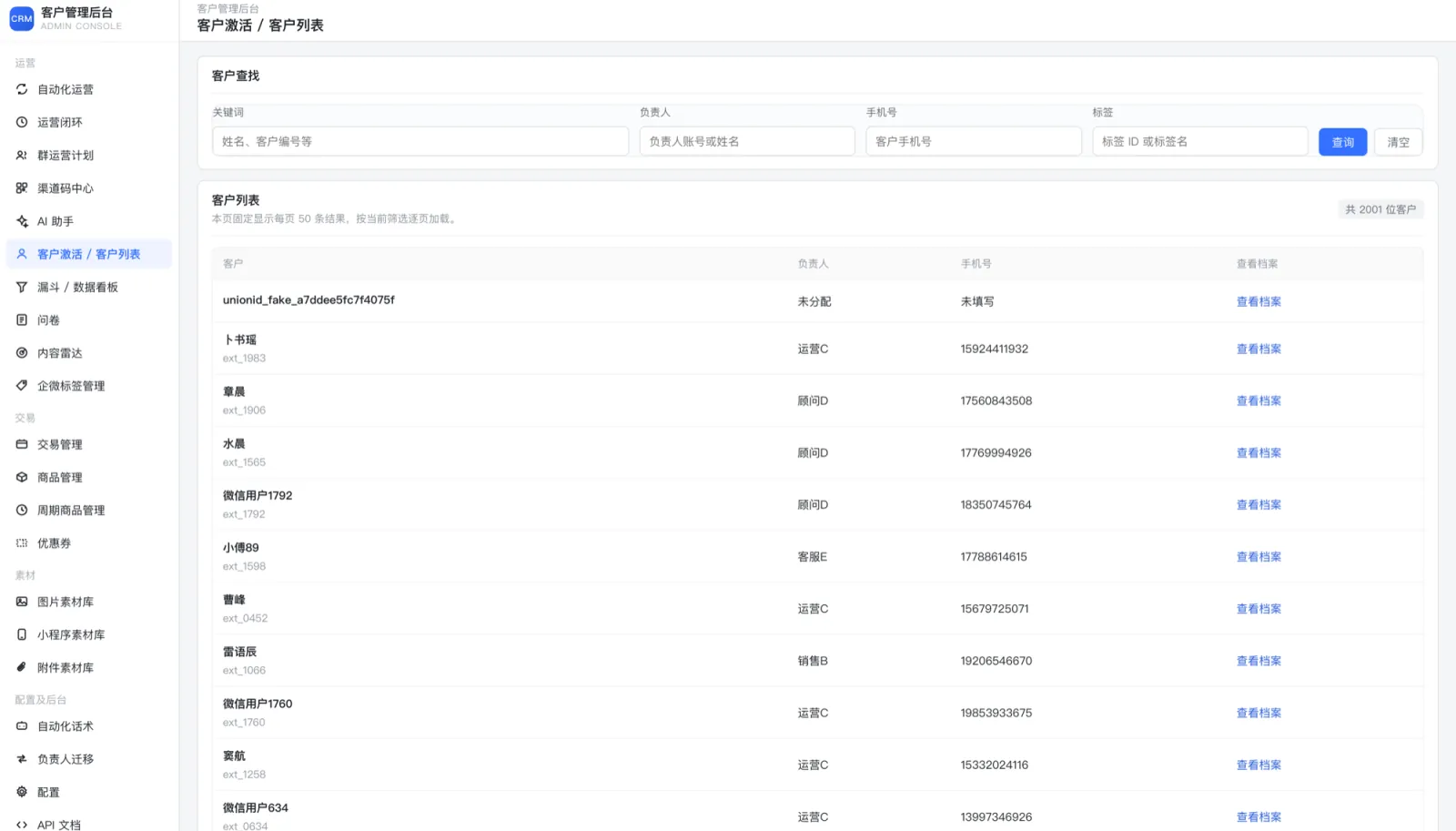1456x831 pixels.
Task: Open 查看档案 for unionid_fake_a7ddee5fc7f4075f
Action: pyautogui.click(x=1259, y=301)
